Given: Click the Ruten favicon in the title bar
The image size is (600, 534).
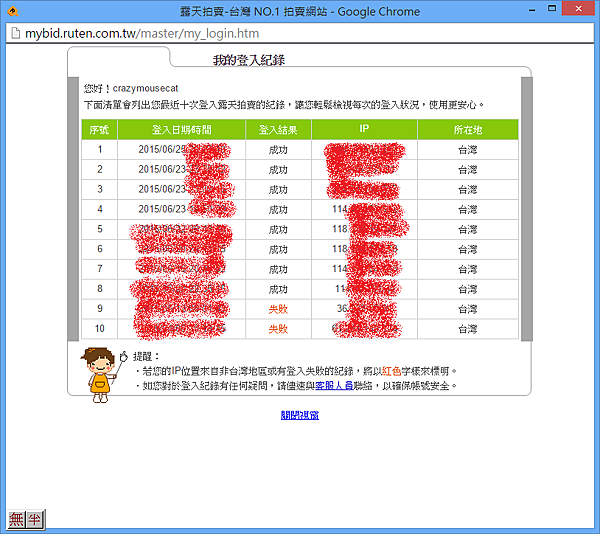Looking at the screenshot, I should coord(13,11).
